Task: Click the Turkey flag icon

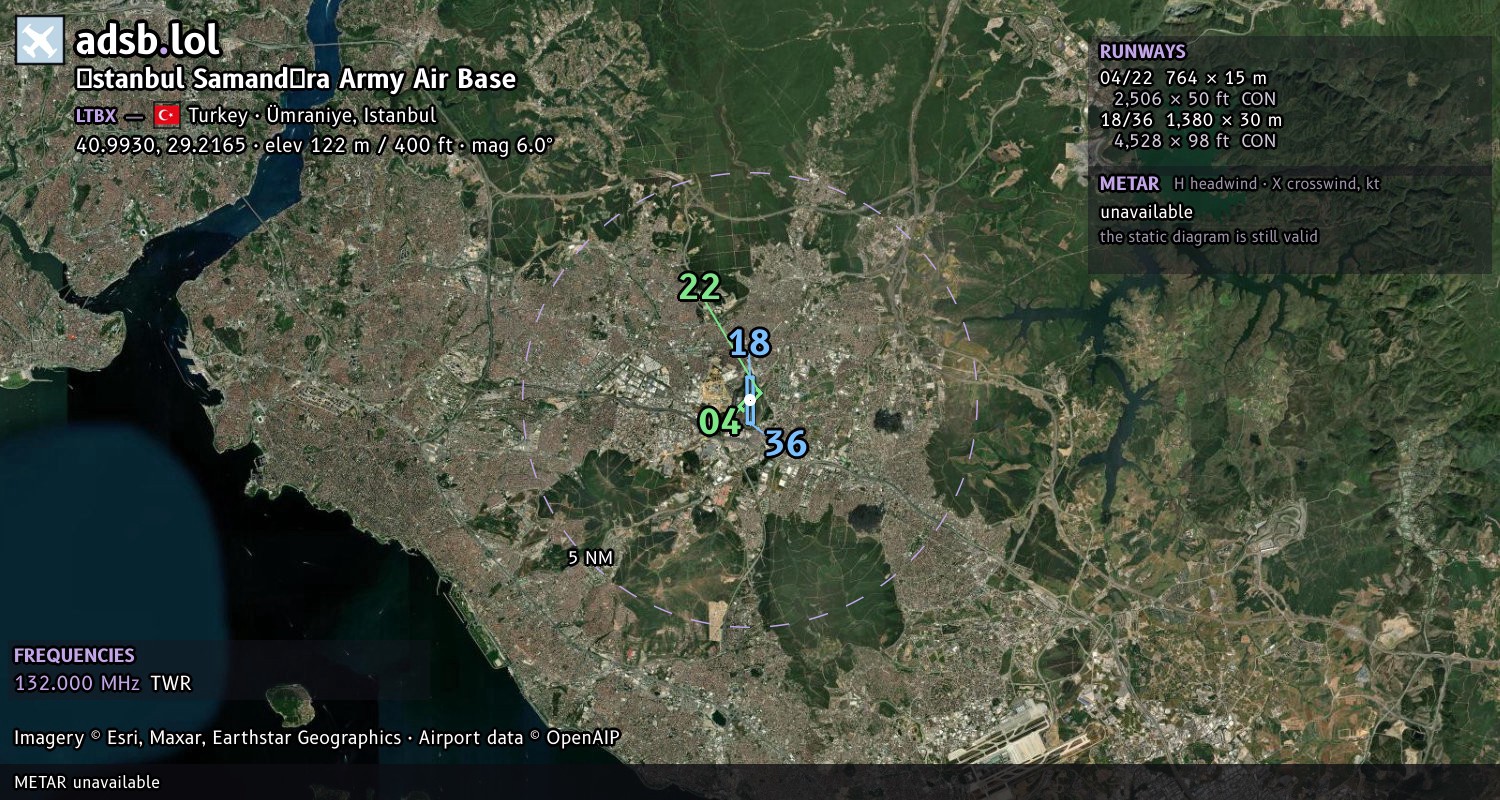Action: coord(166,115)
